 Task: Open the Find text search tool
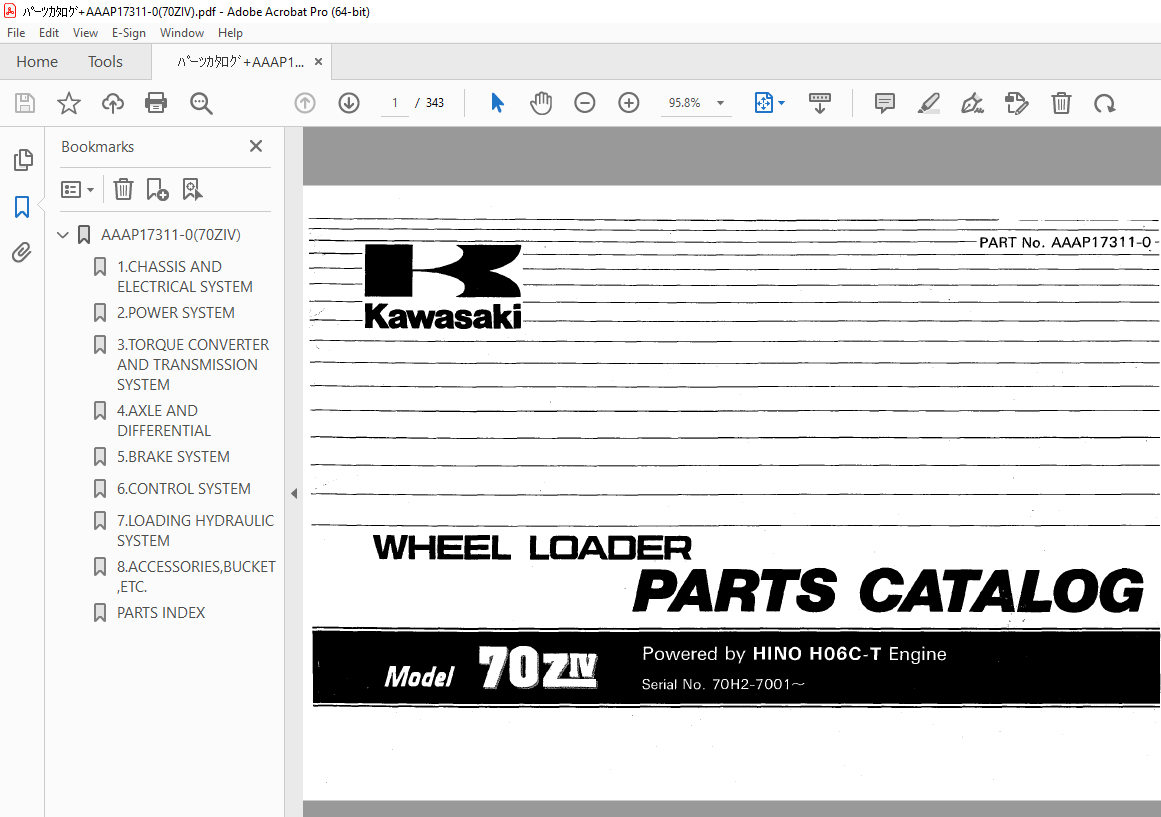point(201,103)
